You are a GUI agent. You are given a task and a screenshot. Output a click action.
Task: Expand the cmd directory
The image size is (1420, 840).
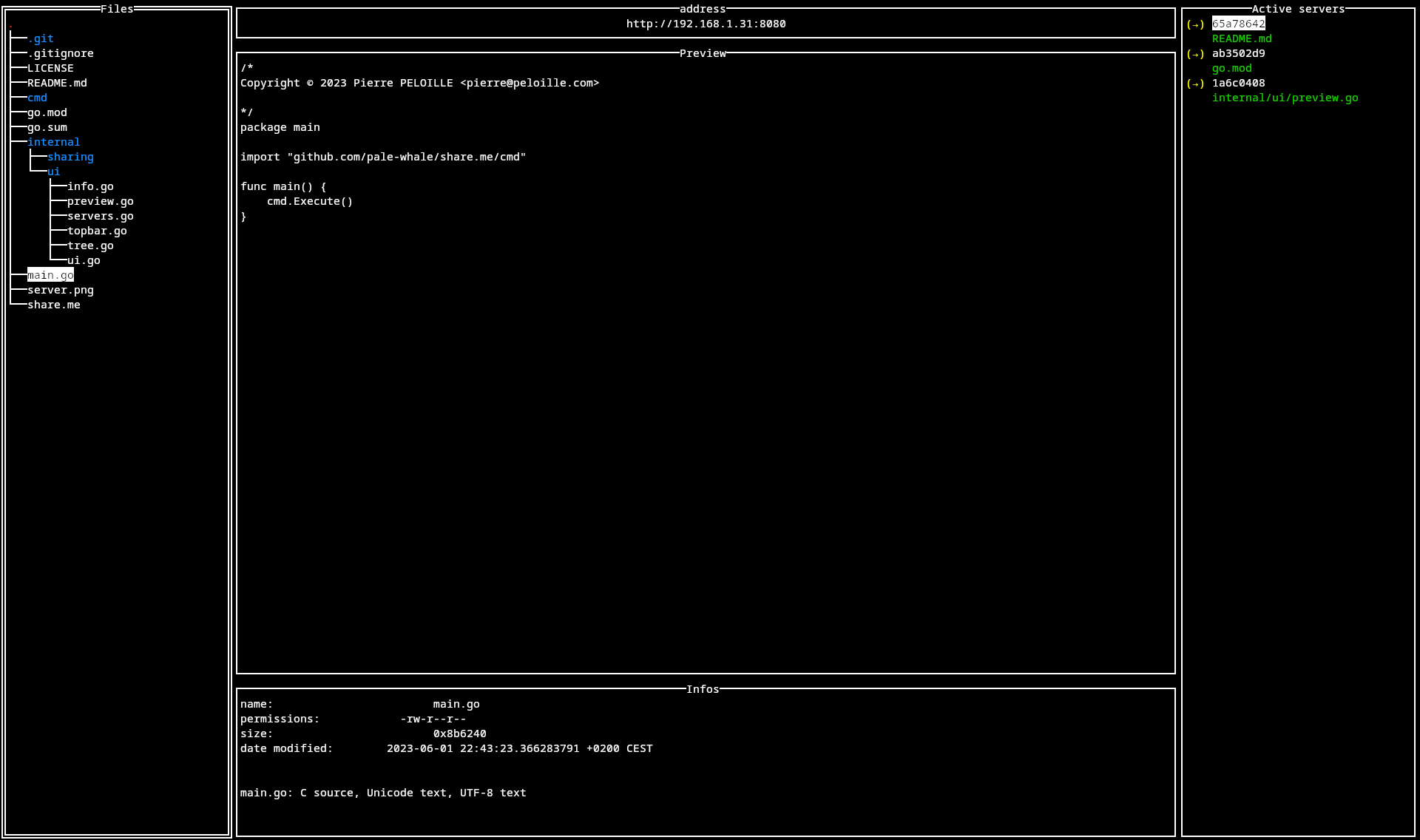(x=37, y=98)
